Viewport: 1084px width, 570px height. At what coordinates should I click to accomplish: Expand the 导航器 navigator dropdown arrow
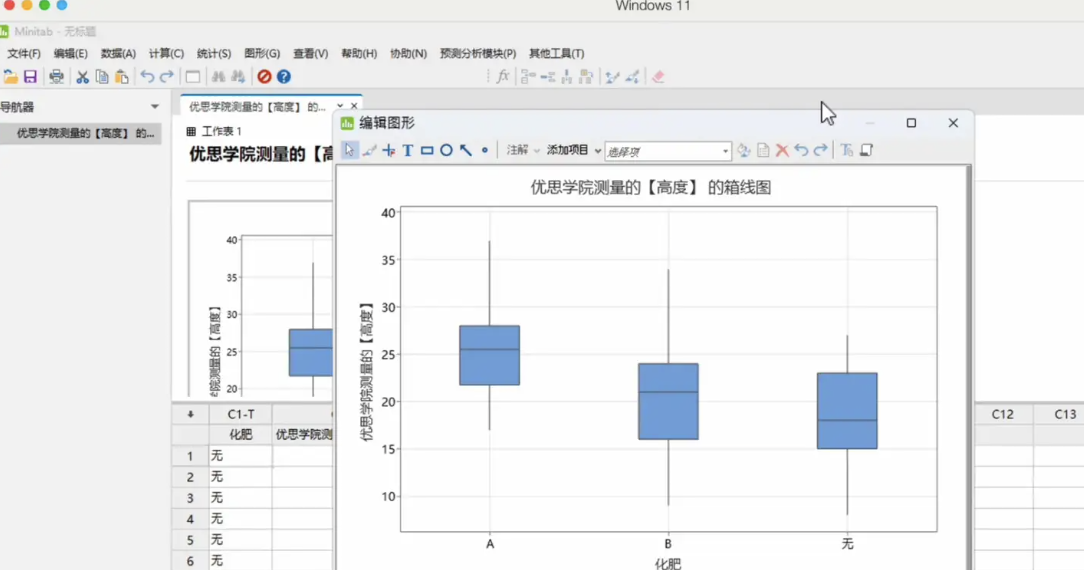(x=155, y=106)
